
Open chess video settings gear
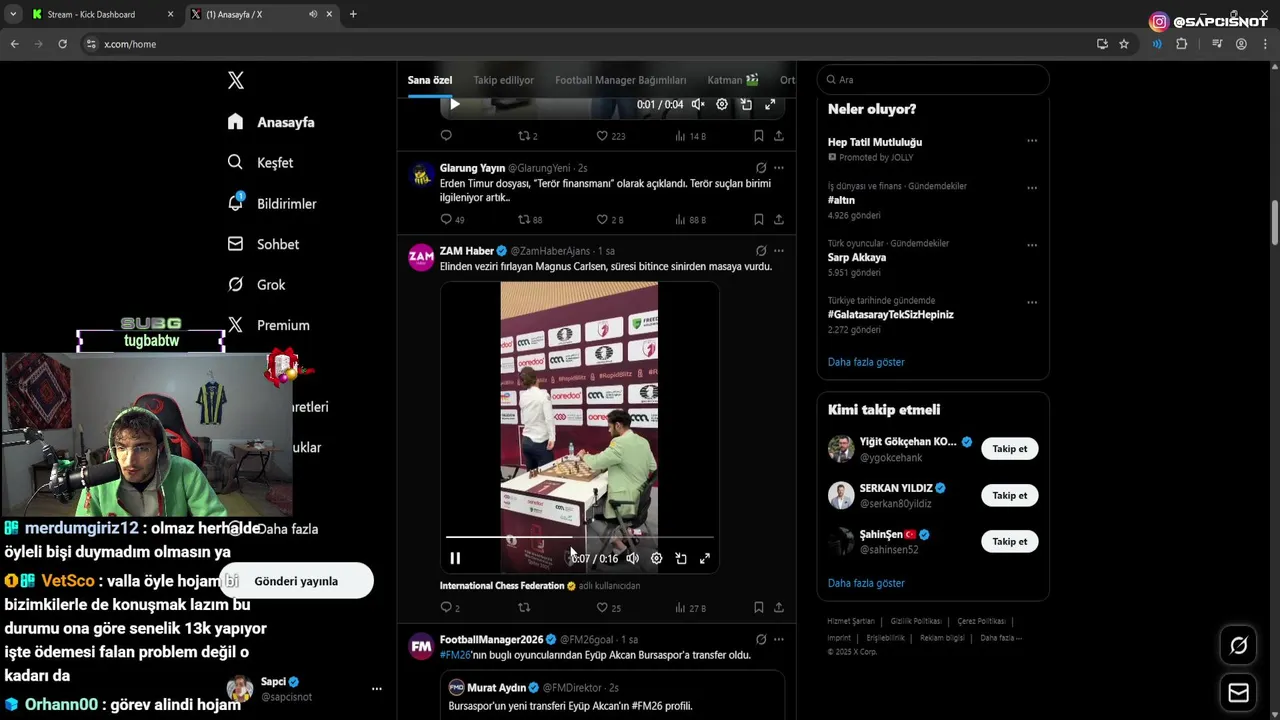pyautogui.click(x=656, y=558)
